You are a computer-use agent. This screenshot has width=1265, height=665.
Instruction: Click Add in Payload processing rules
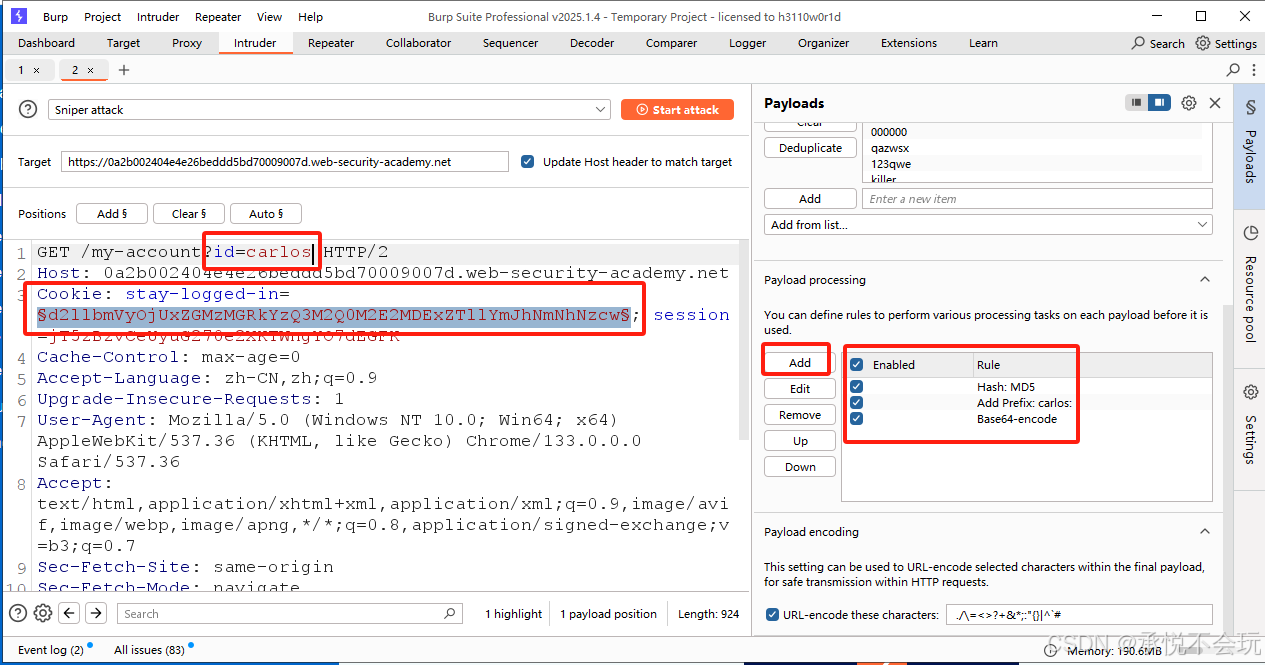pos(800,363)
